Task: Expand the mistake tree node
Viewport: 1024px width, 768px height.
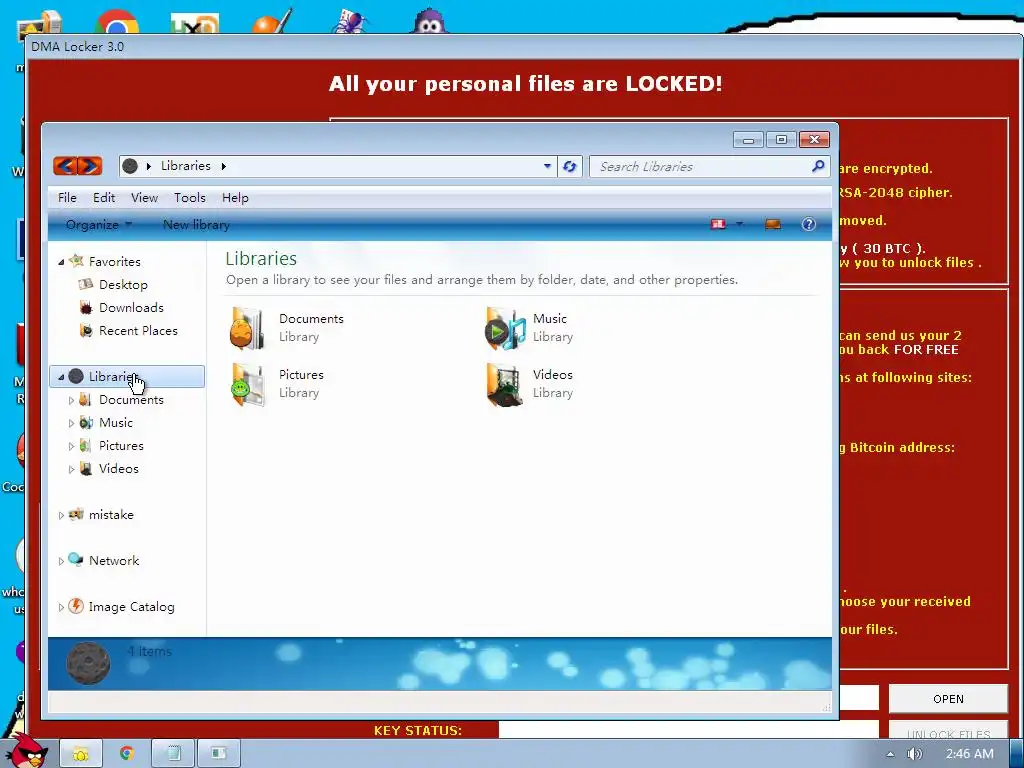Action: point(61,515)
